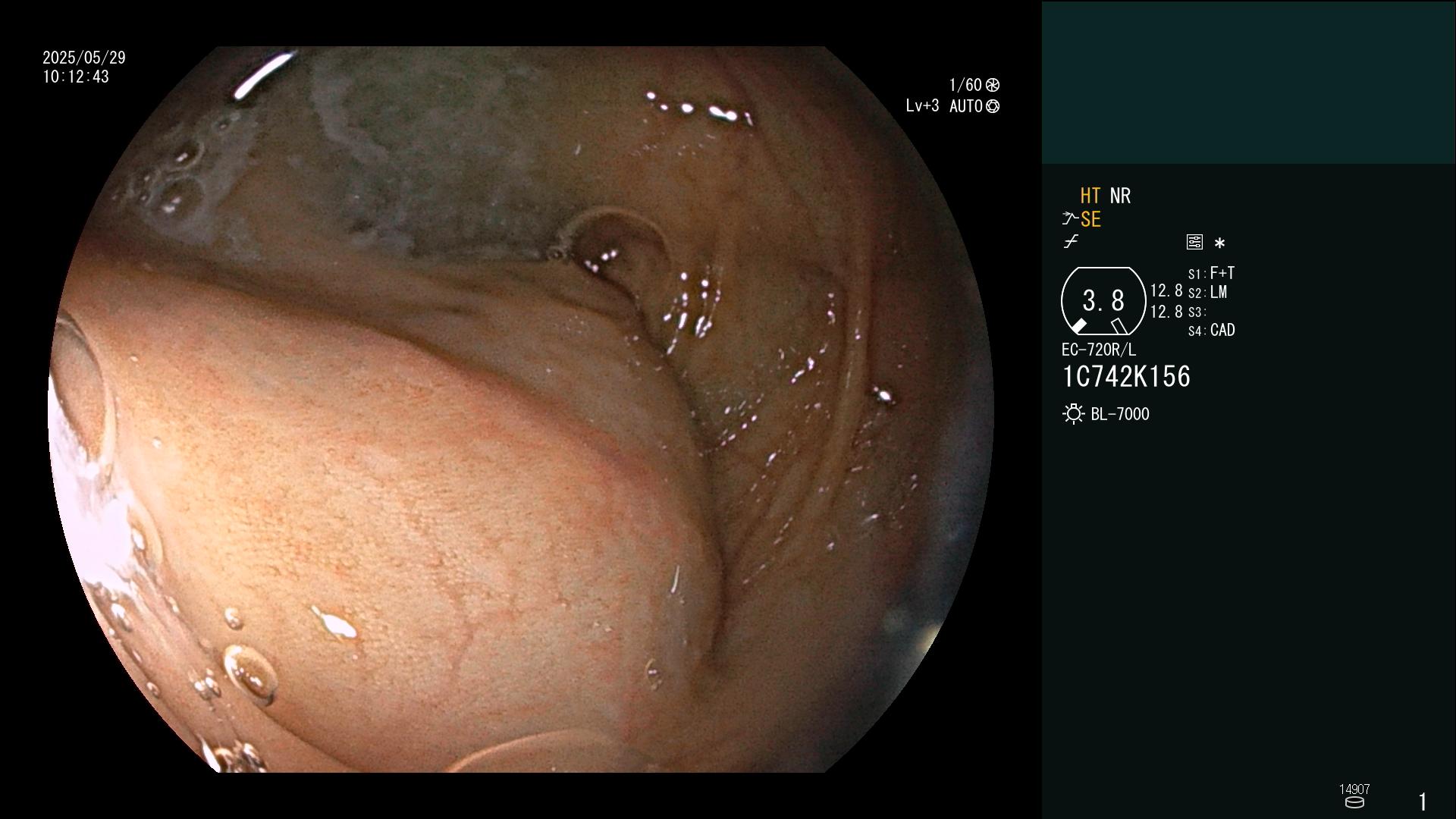Click the blank teal panel above HT
This screenshot has height=819, width=1456.
pos(1248,82)
